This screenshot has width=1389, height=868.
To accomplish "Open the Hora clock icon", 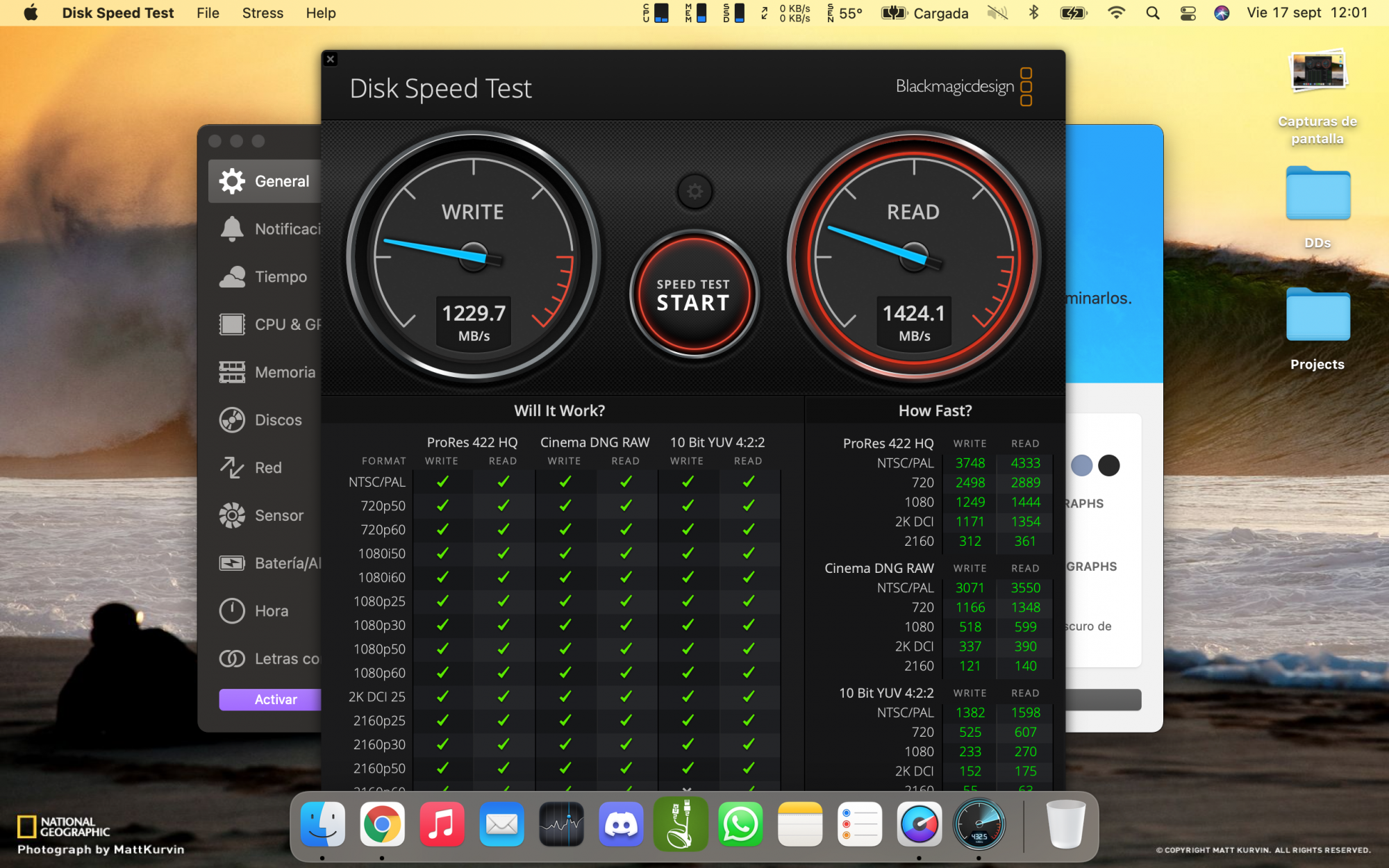I will (x=232, y=611).
